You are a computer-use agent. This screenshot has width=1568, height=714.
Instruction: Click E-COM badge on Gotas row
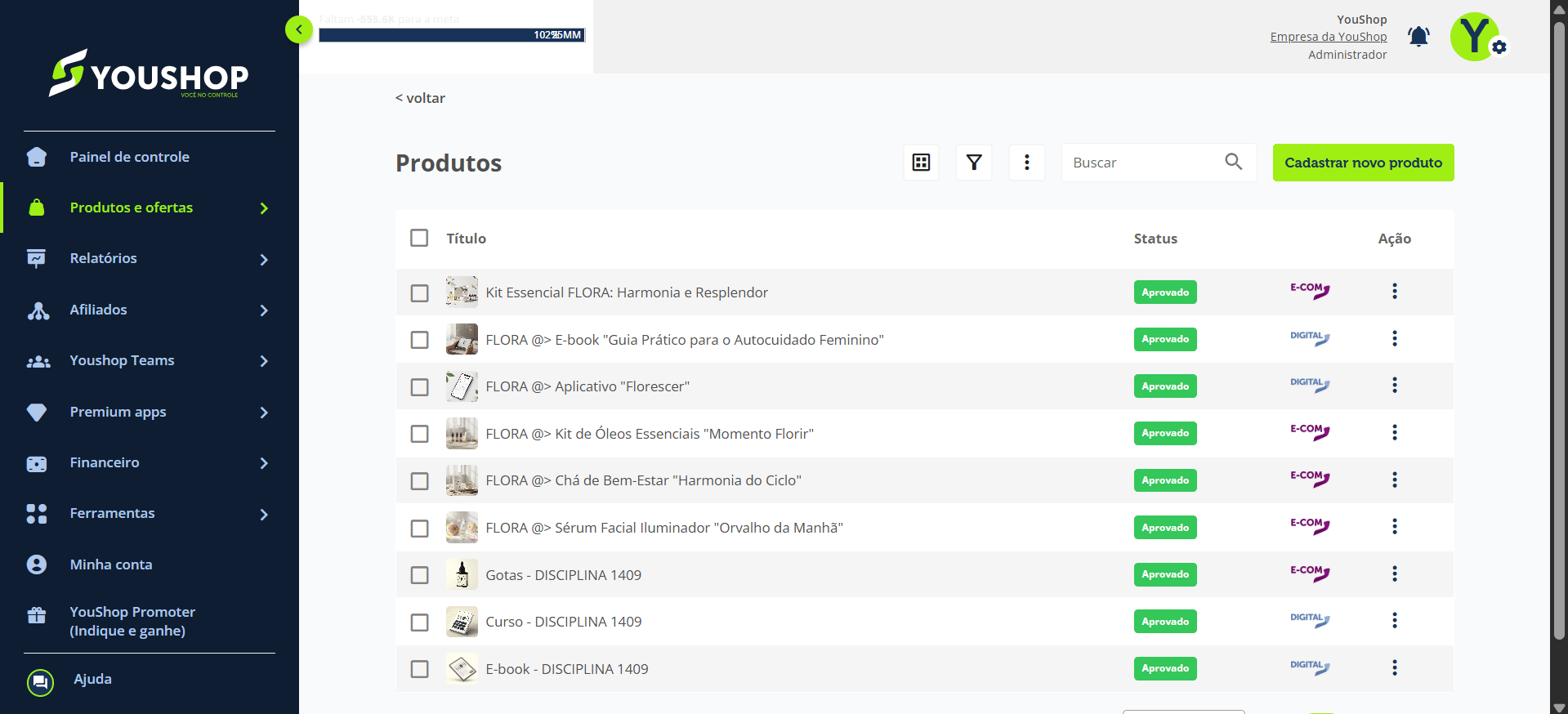pyautogui.click(x=1310, y=573)
